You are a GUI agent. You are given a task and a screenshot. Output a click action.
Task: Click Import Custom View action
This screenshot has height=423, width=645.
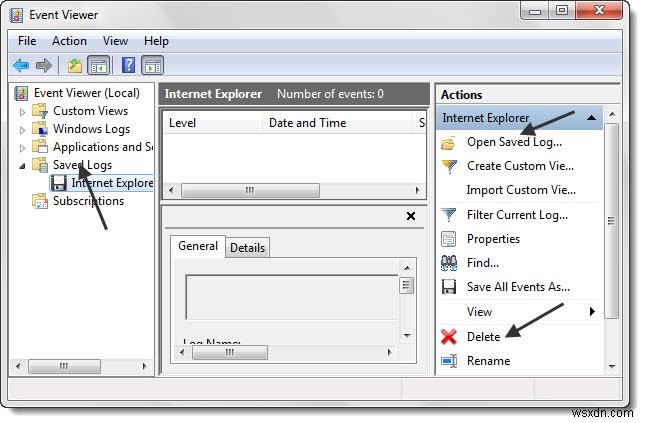pos(521,190)
